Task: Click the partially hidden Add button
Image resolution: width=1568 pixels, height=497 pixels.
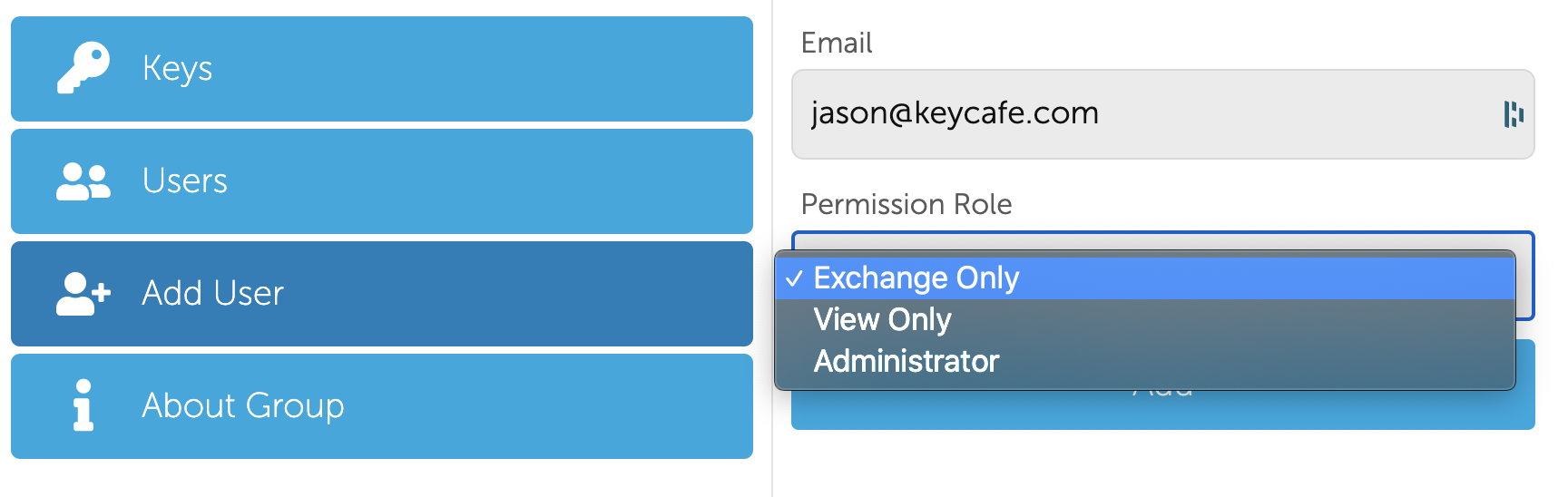Action: point(1163,410)
